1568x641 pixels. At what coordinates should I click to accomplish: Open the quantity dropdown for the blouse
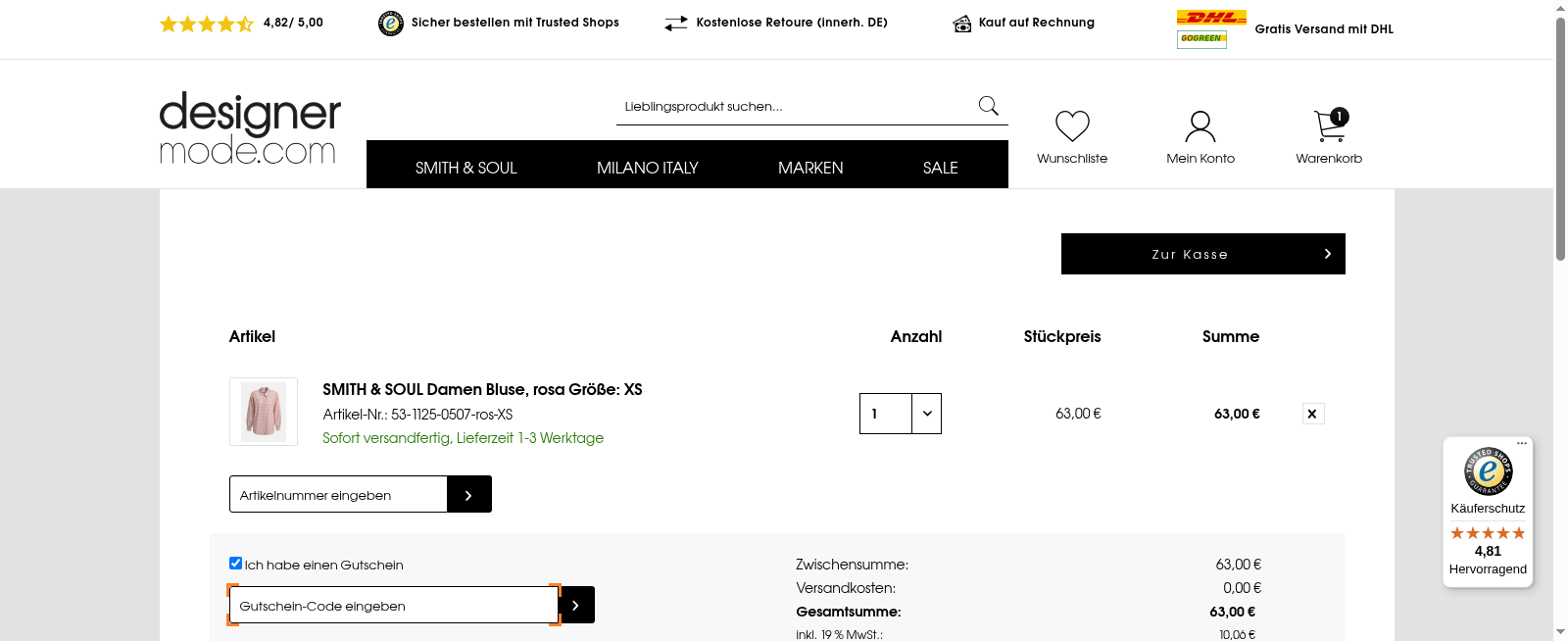click(925, 414)
